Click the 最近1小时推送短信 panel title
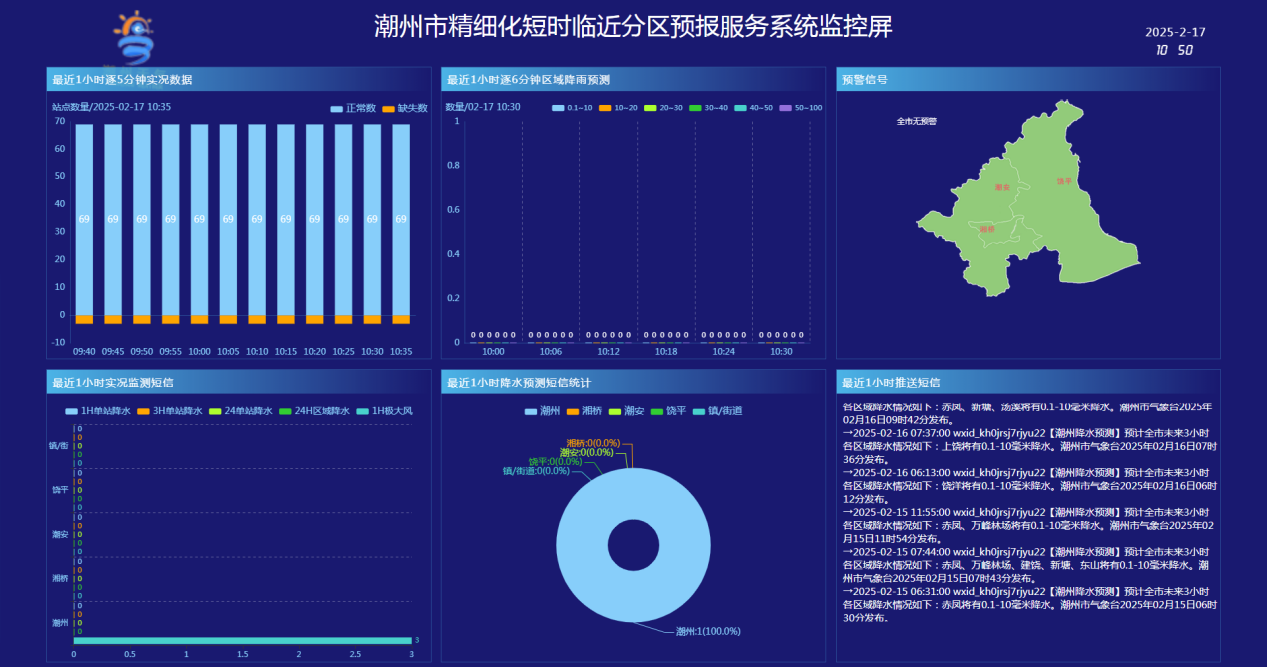 pos(890,382)
